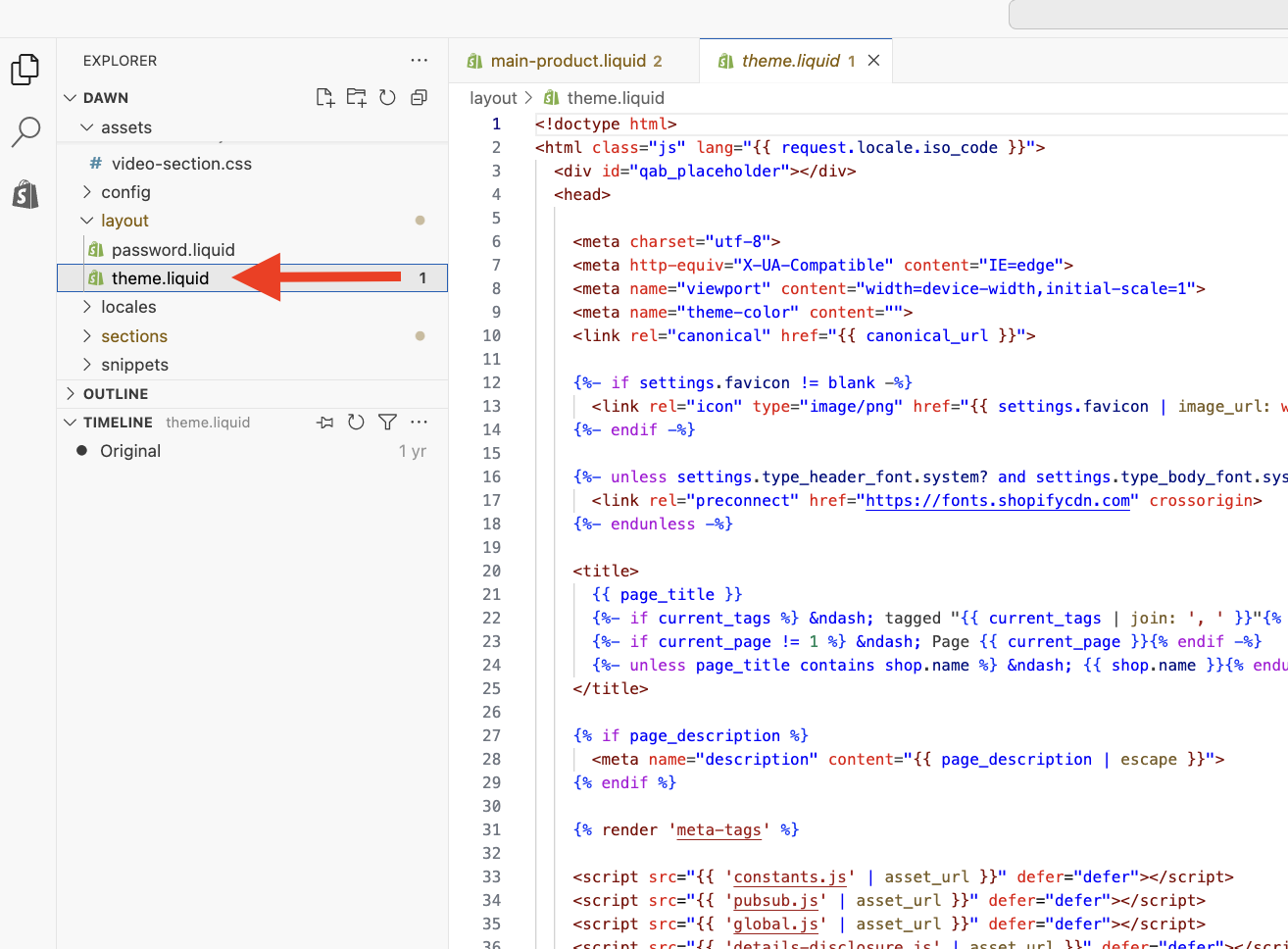
Task: Open Explorer more actions menu
Action: point(420,61)
